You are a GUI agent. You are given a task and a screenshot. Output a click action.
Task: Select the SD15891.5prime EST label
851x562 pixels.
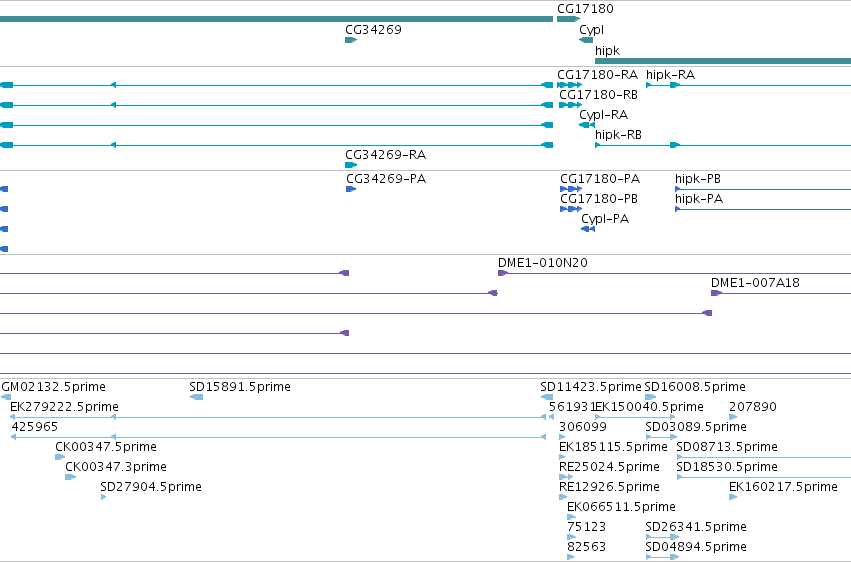(240, 387)
